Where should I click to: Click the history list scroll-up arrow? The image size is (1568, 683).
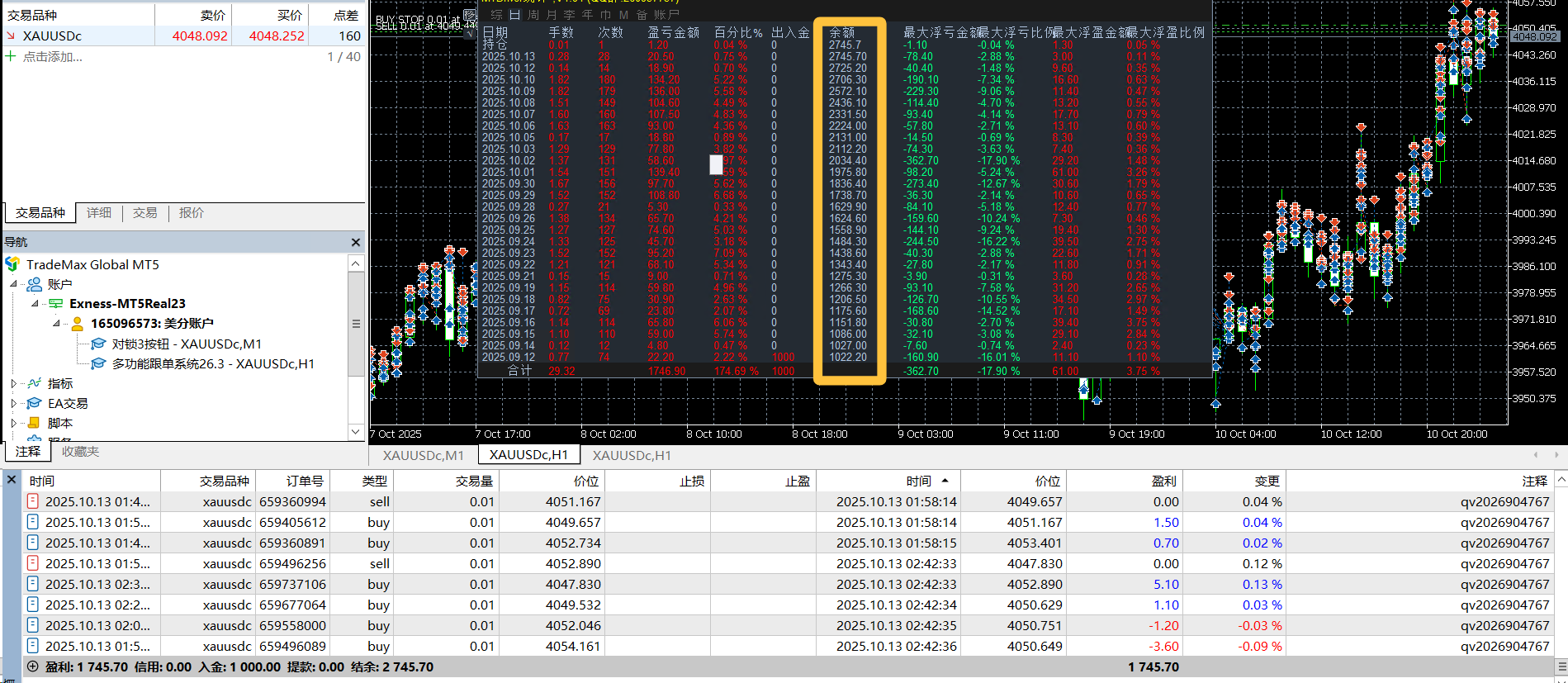[1561, 480]
